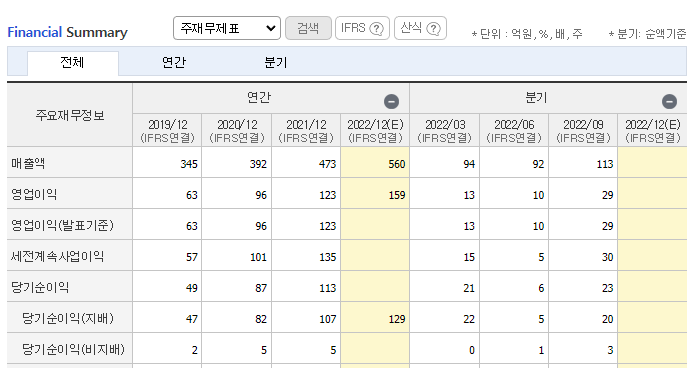Click the Financial Summary heading
Viewport: 697px width, 368px height.
(68, 32)
